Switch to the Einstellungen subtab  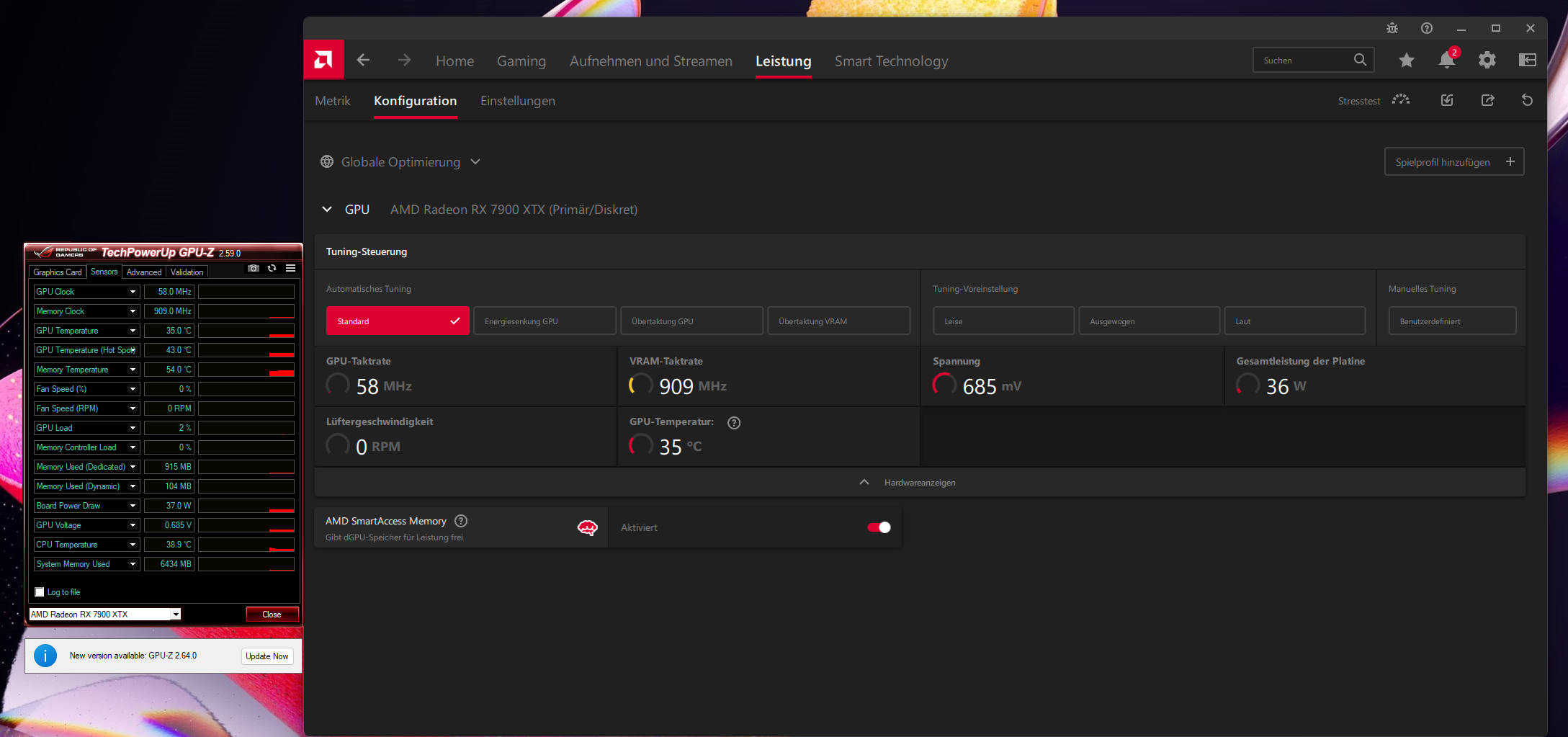pyautogui.click(x=518, y=101)
